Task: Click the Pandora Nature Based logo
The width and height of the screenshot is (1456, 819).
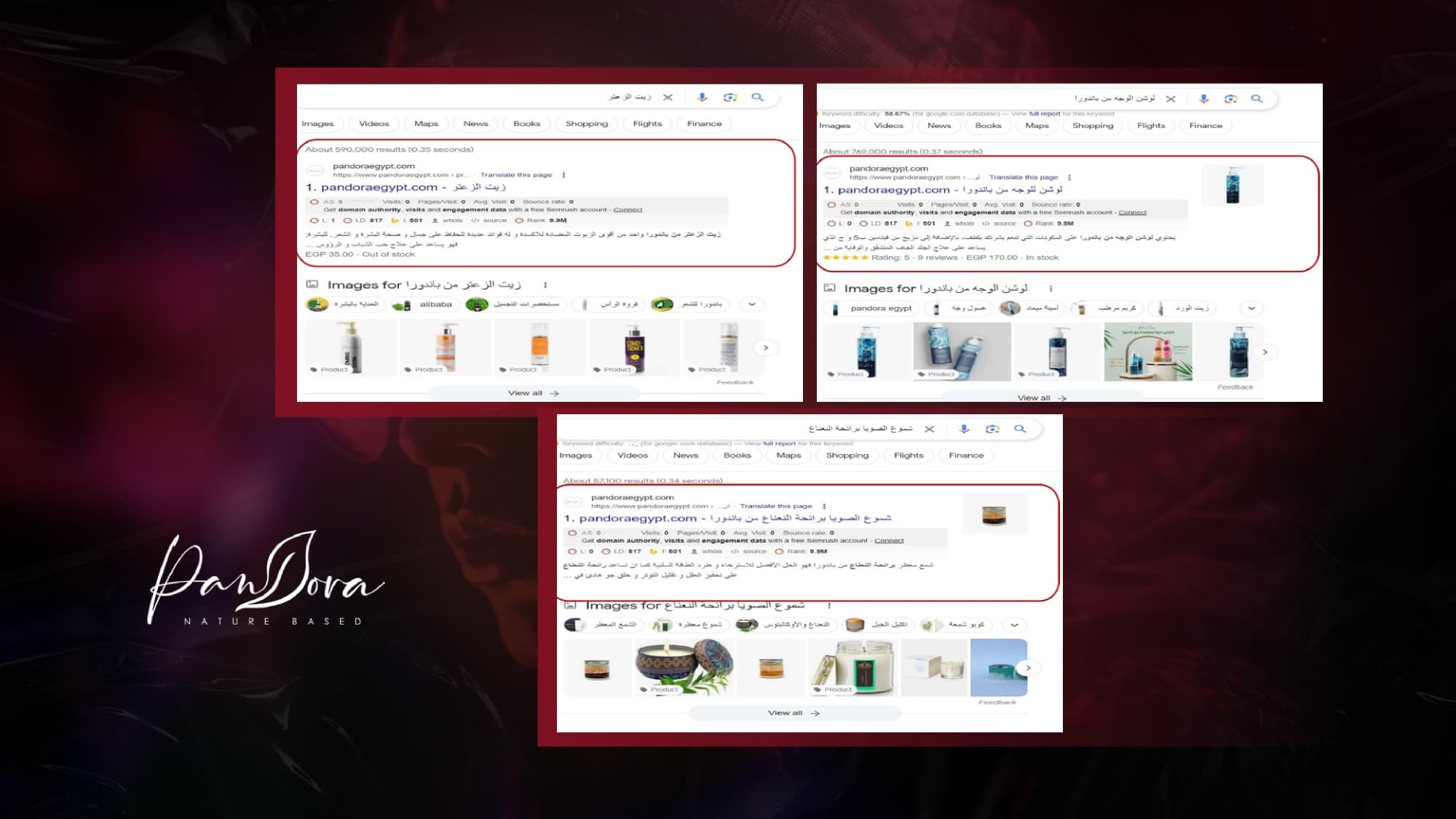Action: 266,579
